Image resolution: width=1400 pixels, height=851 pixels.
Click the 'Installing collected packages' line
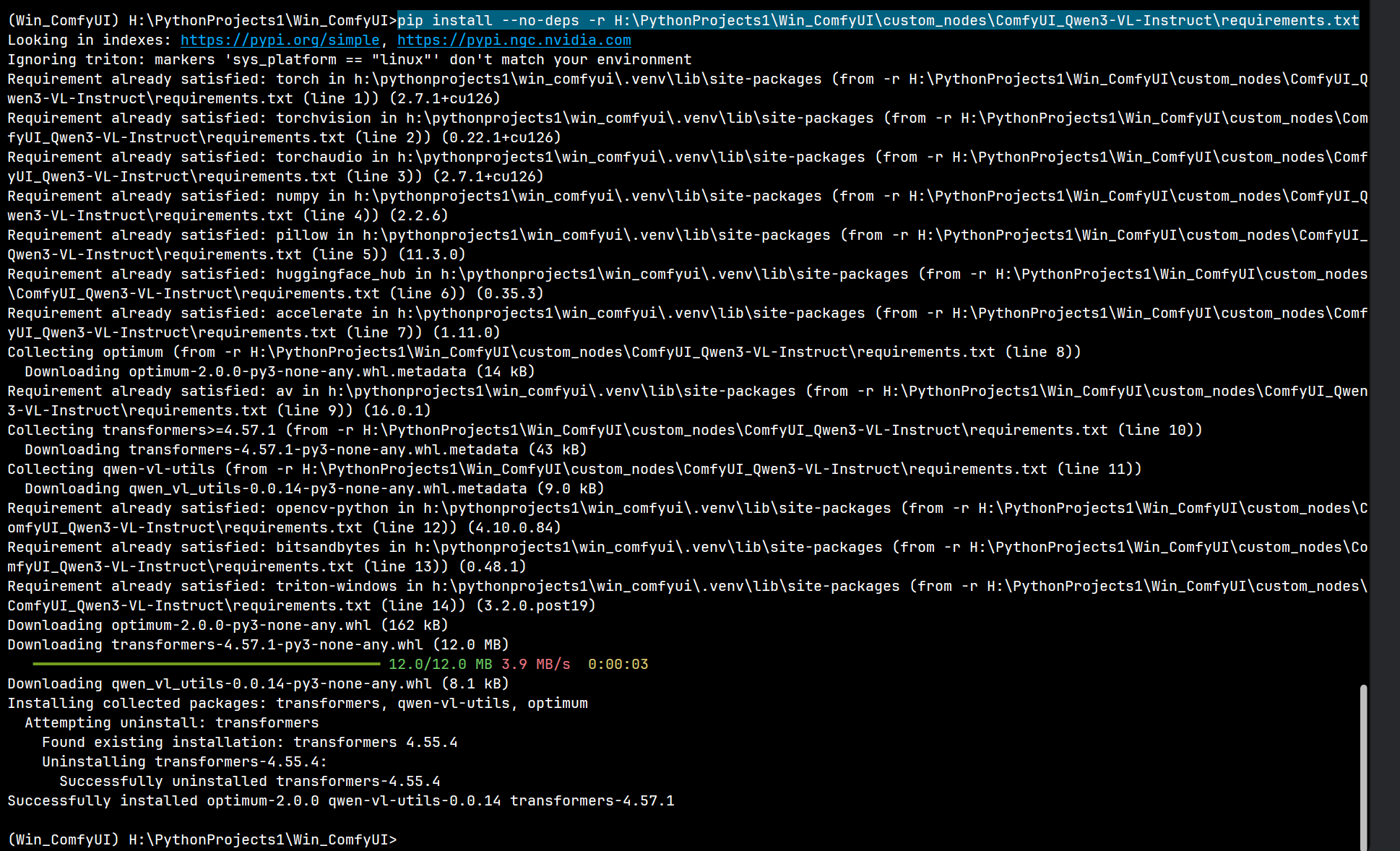298,704
